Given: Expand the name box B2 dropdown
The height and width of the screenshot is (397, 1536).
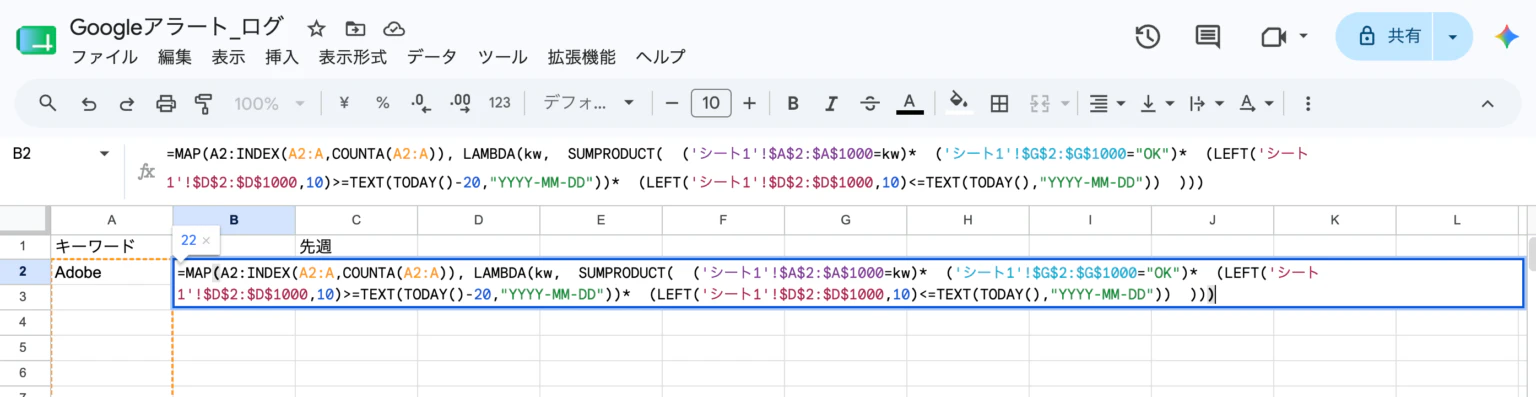Looking at the screenshot, I should point(104,154).
